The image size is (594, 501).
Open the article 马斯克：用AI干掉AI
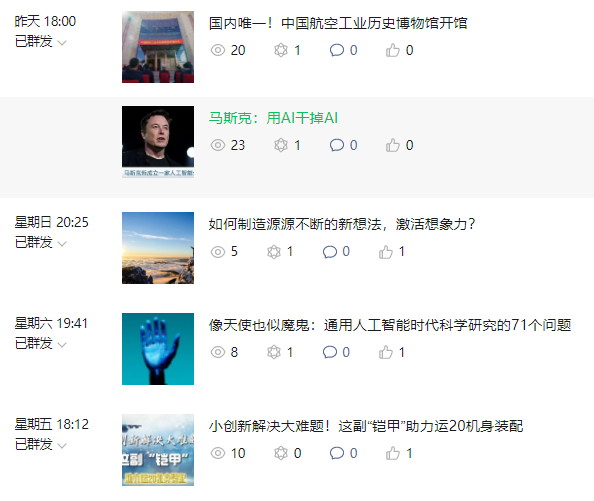tap(273, 118)
